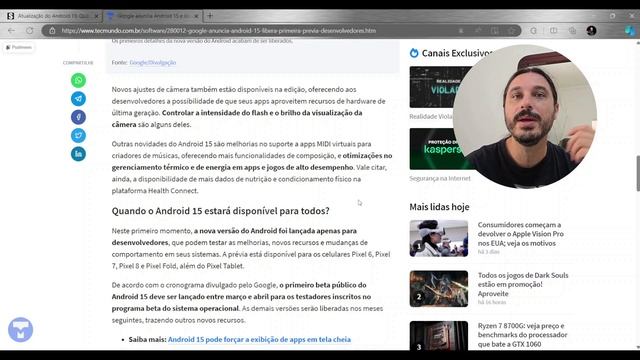
Task: Click the Canais Exclusivos heading text
Action: tap(457, 53)
